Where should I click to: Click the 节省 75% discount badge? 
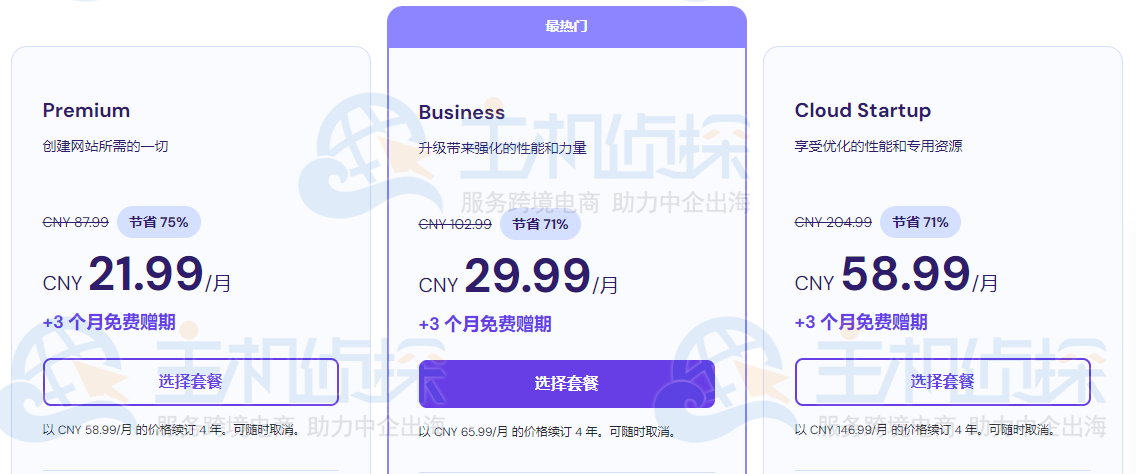(x=159, y=222)
